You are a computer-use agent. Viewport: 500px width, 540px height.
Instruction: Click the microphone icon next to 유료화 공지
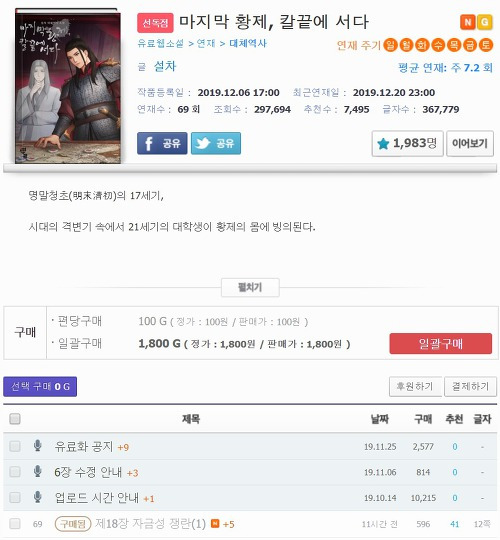coord(38,446)
